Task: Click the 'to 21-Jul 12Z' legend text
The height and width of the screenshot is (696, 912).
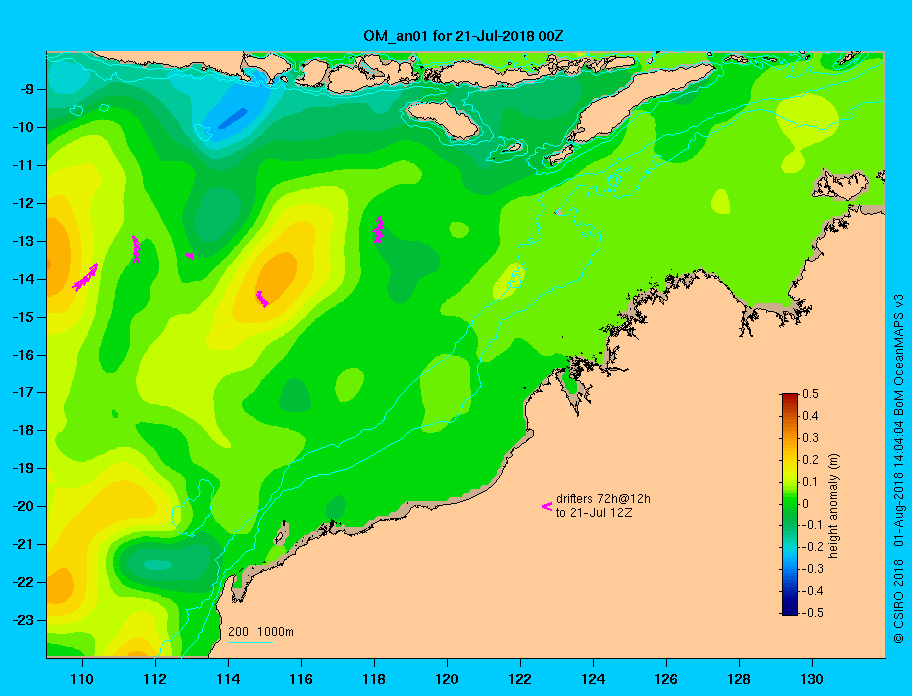Action: (x=594, y=513)
